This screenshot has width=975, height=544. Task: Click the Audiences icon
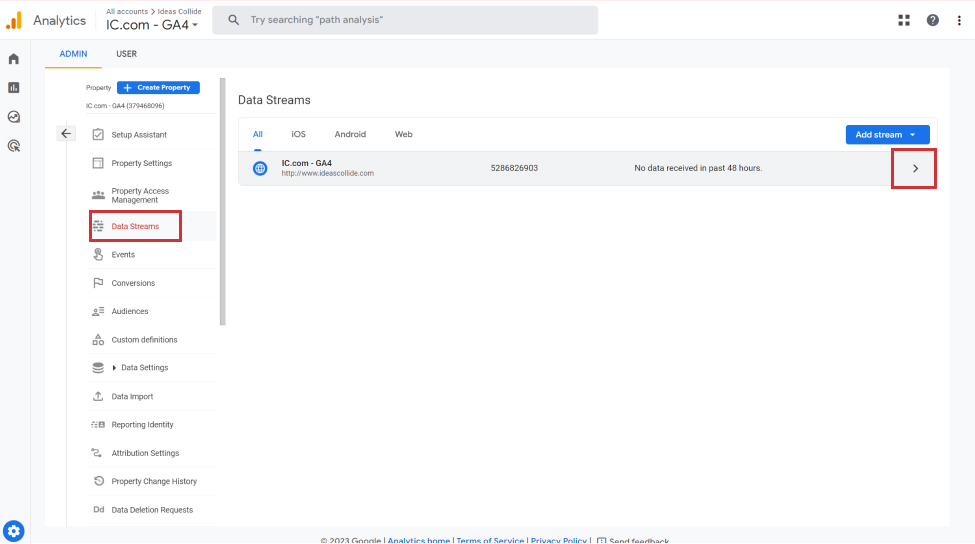98,311
